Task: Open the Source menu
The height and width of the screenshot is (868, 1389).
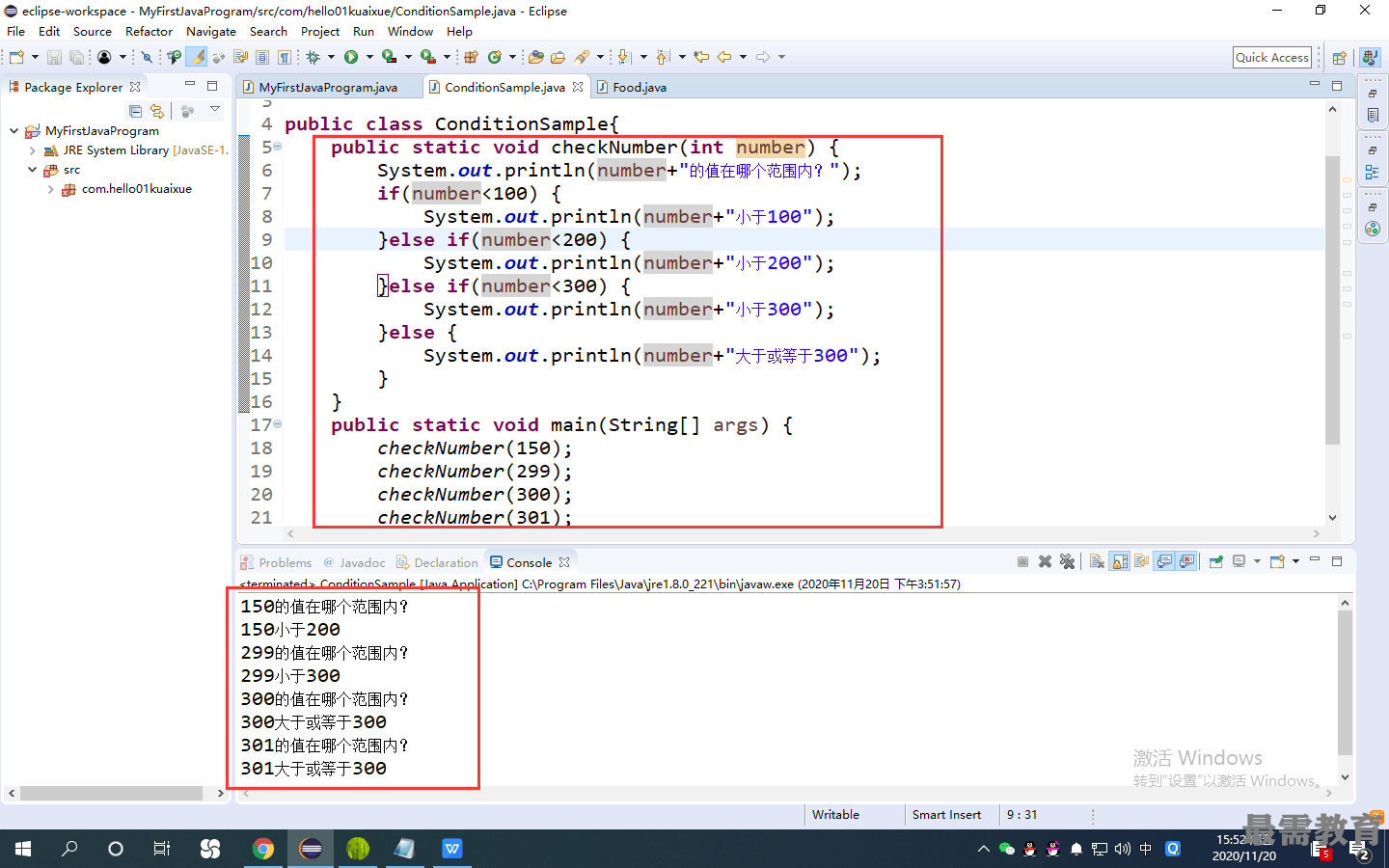Action: pos(93,32)
